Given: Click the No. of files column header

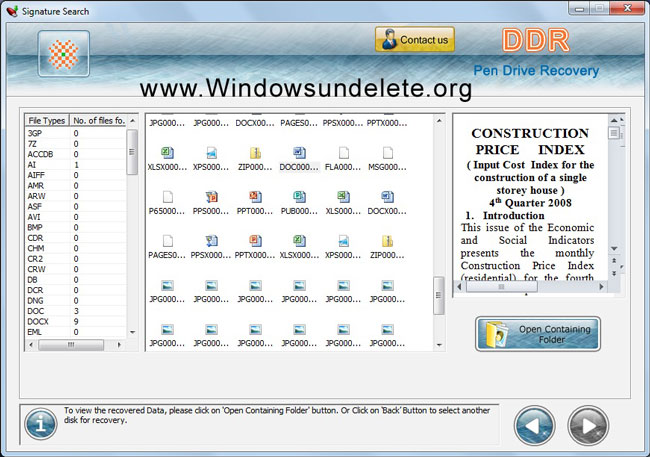Looking at the screenshot, I should click(x=98, y=120).
